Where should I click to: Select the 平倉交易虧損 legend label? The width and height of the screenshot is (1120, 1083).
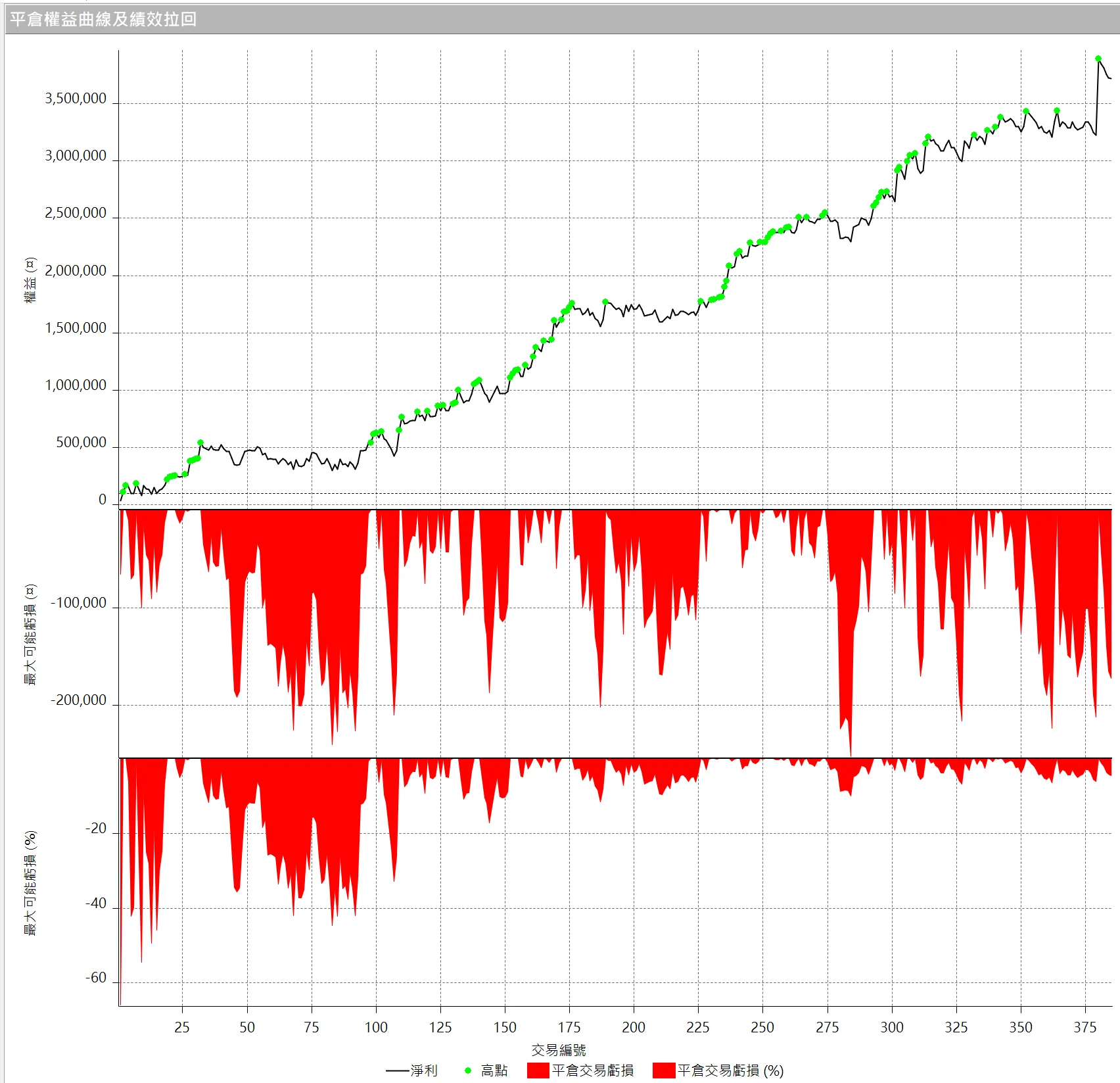593,1071
